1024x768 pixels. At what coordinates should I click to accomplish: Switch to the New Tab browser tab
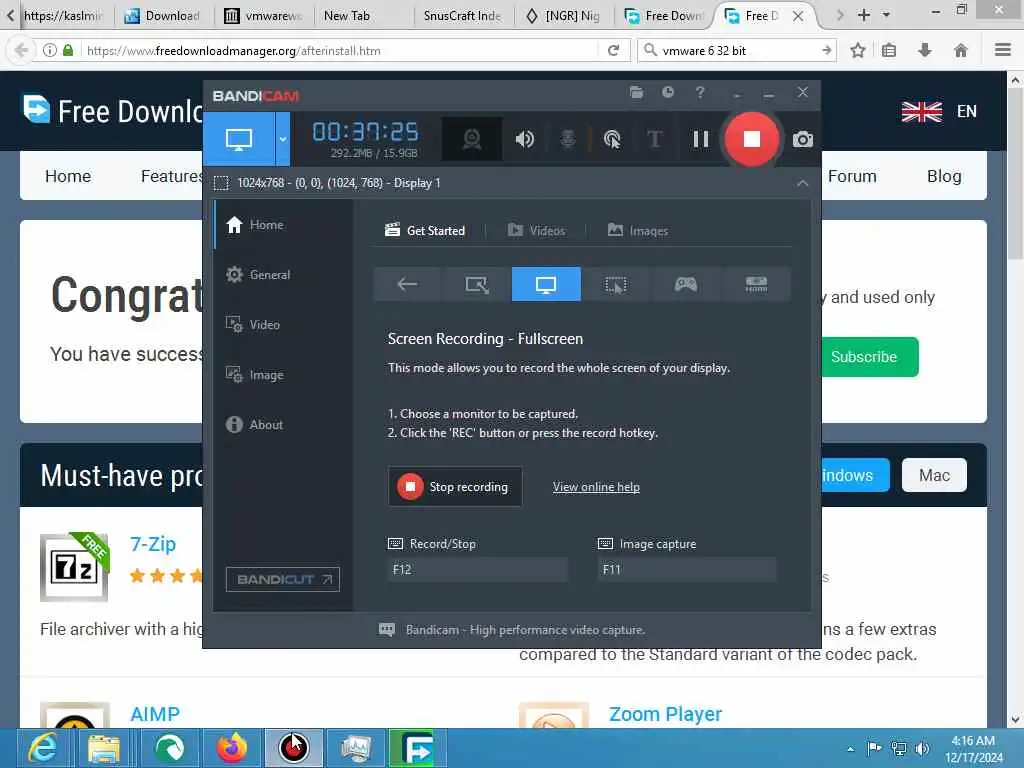(x=347, y=16)
